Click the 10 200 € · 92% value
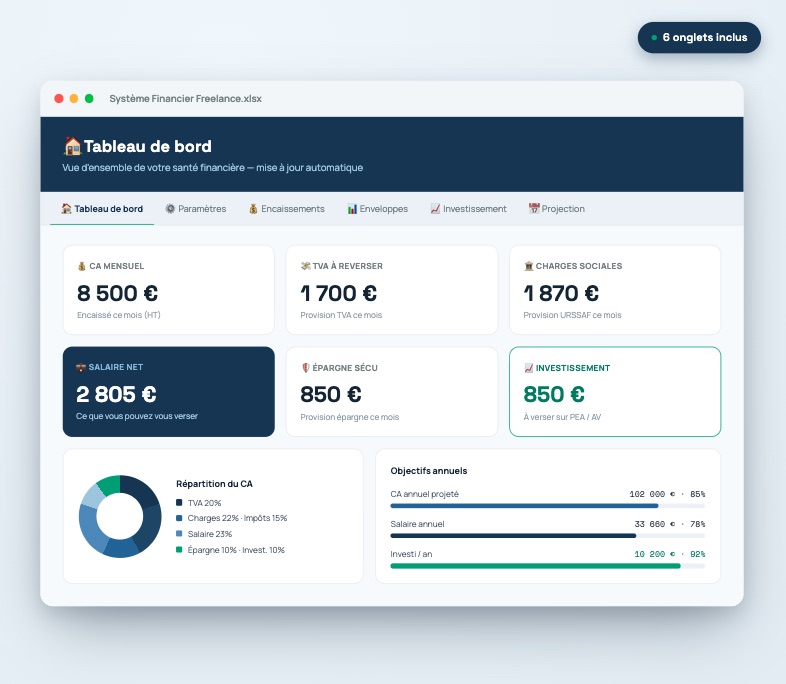Screen dimensions: 786x684 pos(669,554)
